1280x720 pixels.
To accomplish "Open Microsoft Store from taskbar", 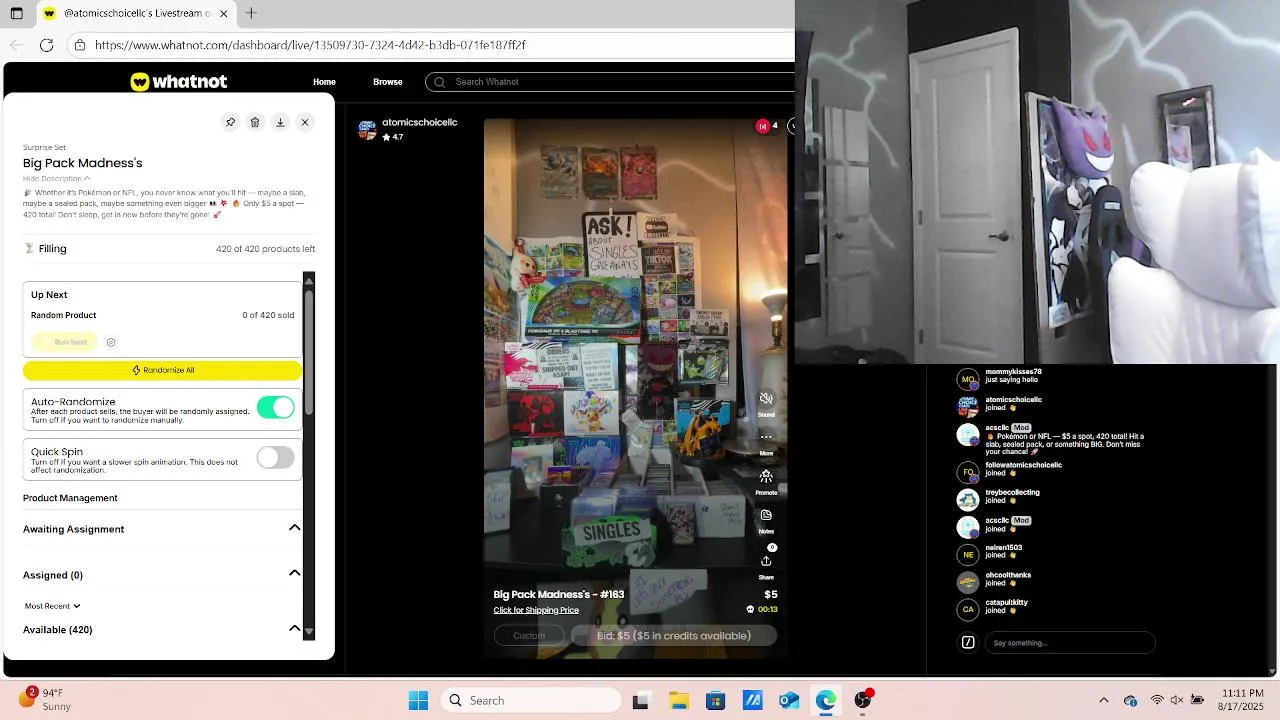I will click(x=715, y=701).
